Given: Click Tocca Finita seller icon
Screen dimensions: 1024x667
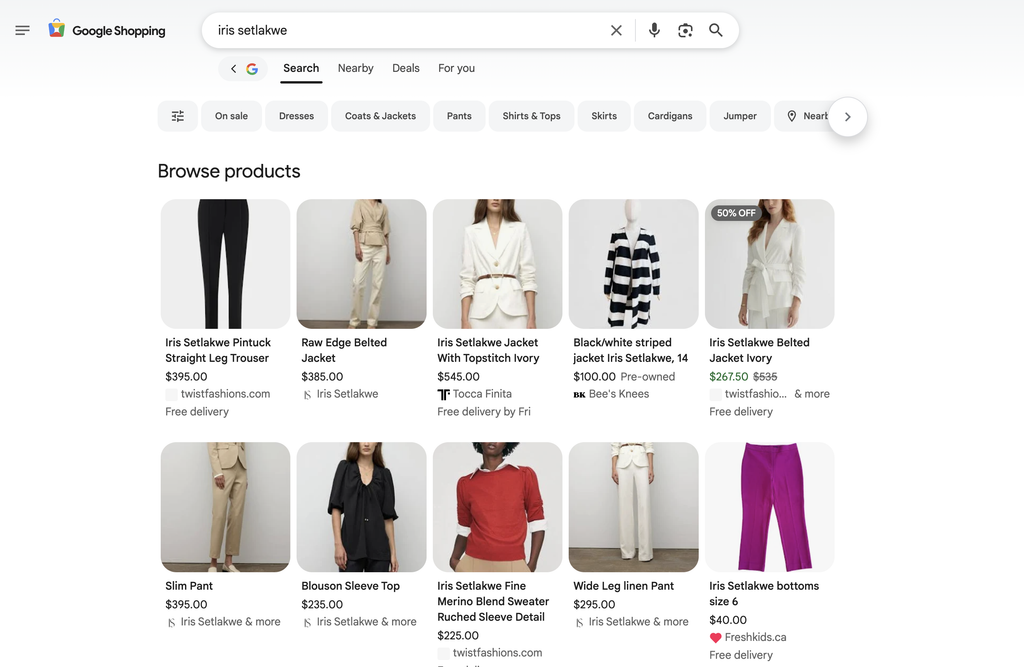Looking at the screenshot, I should click(x=443, y=394).
